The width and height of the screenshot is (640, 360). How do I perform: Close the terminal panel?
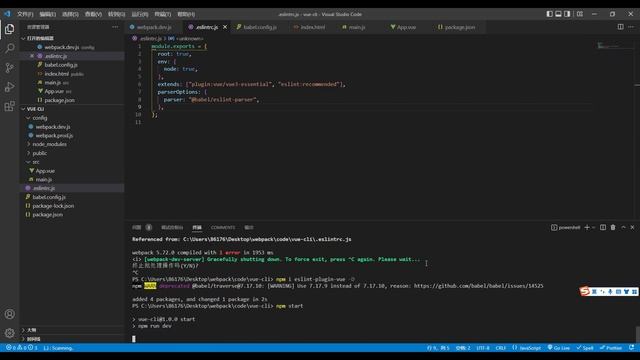pos(632,227)
